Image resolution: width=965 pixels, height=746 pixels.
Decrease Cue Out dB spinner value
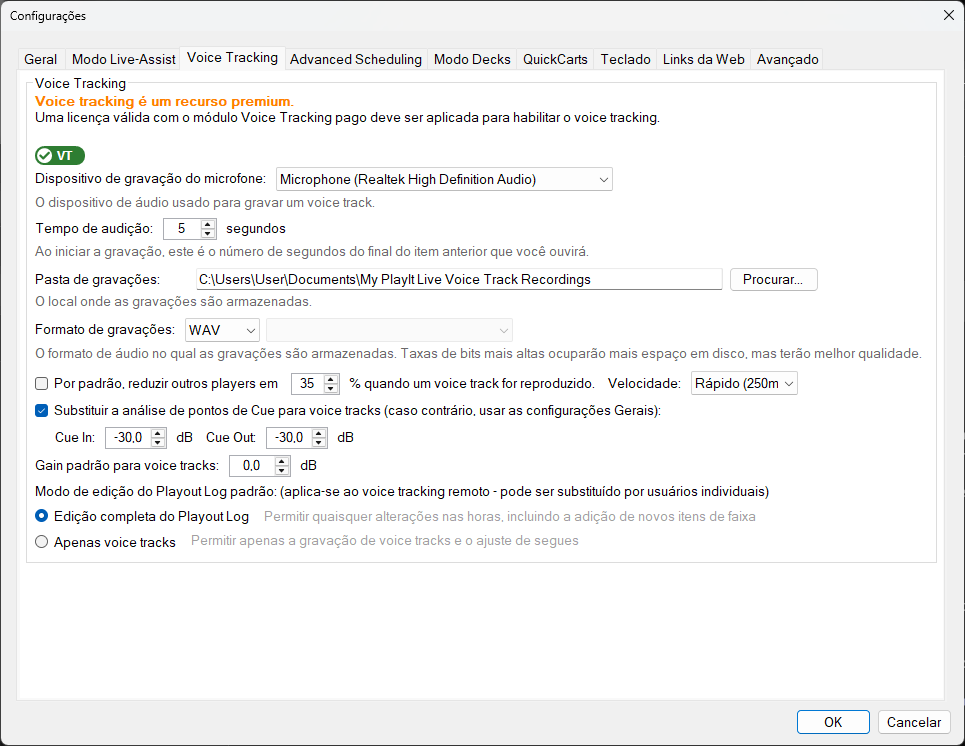point(319,443)
